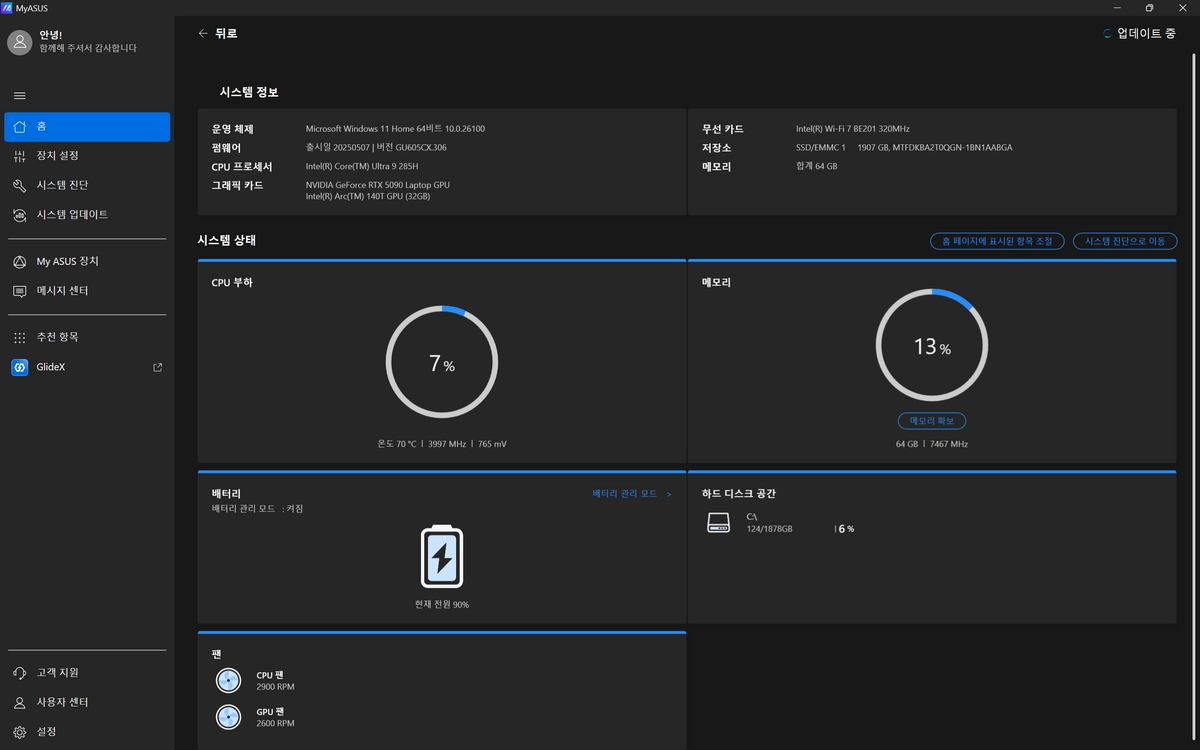
Task: Click the NVIDIA GeForce RTX 5090 Laptop GPU text
Action: point(378,185)
